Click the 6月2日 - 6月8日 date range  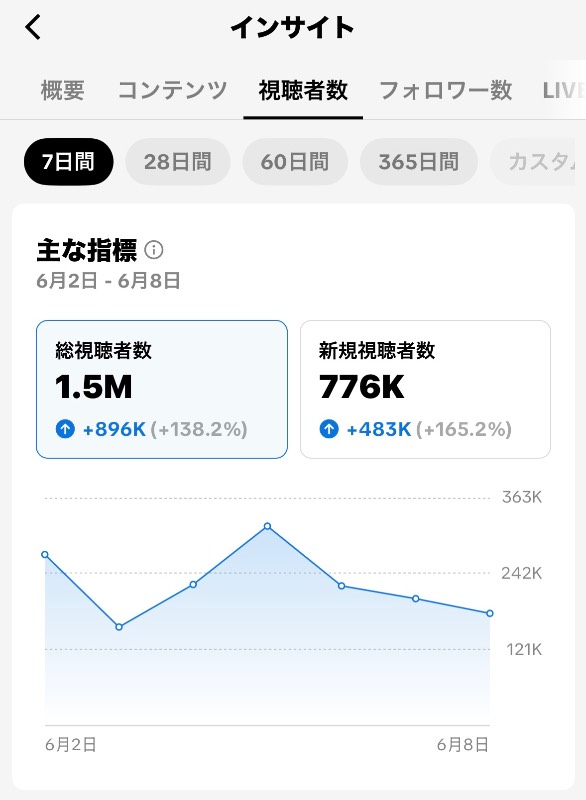pyautogui.click(x=108, y=281)
